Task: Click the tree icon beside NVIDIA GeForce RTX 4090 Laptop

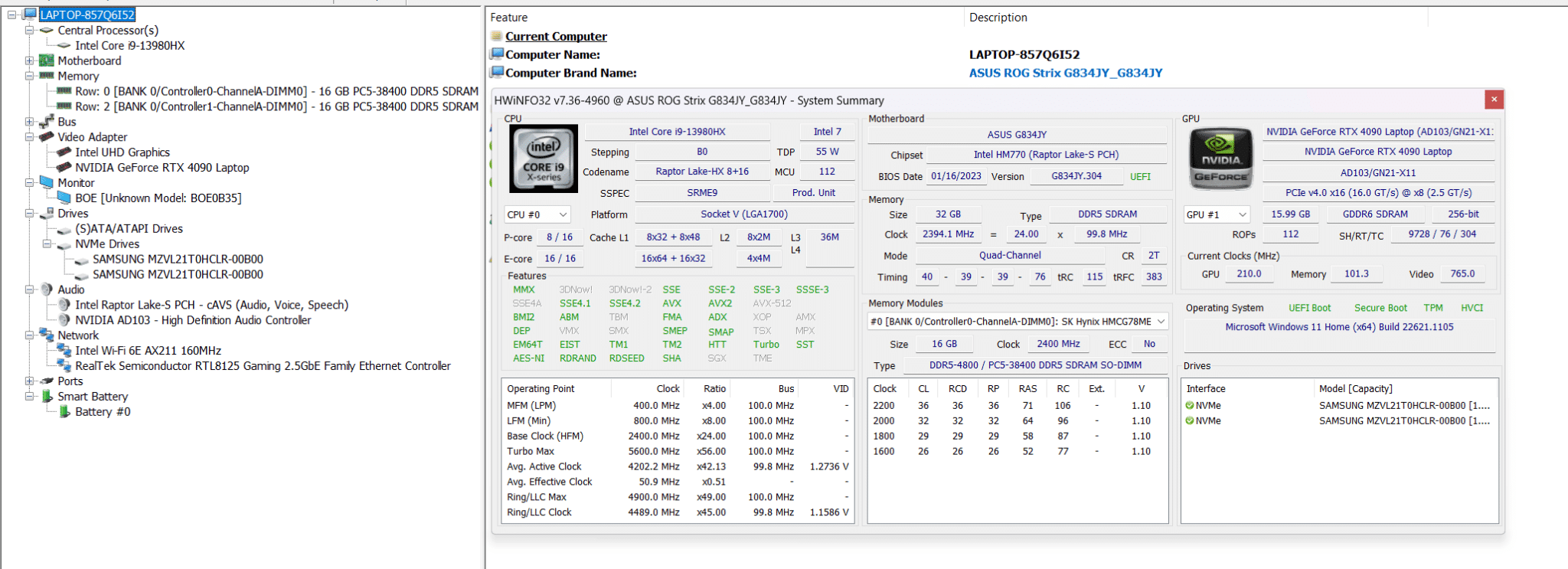Action: point(64,168)
